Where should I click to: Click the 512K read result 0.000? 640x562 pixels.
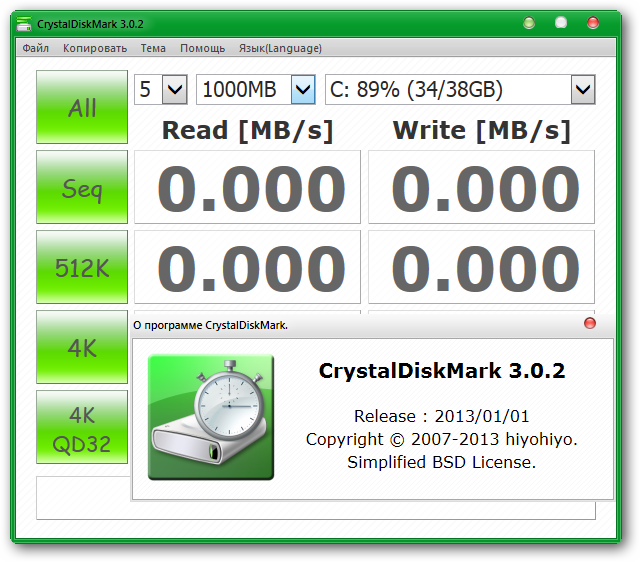pyautogui.click(x=247, y=267)
